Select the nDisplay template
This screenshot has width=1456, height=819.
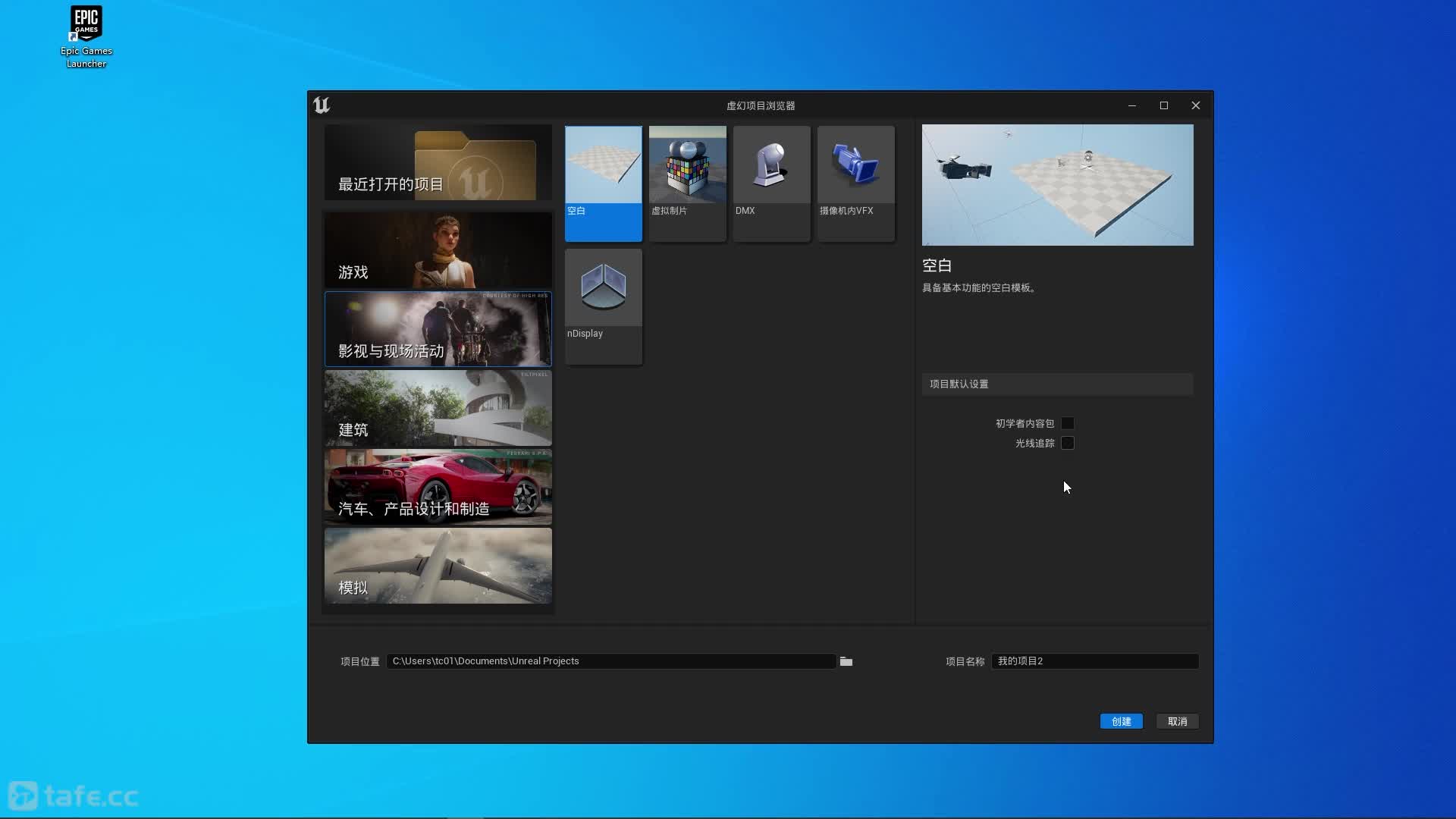click(x=604, y=306)
